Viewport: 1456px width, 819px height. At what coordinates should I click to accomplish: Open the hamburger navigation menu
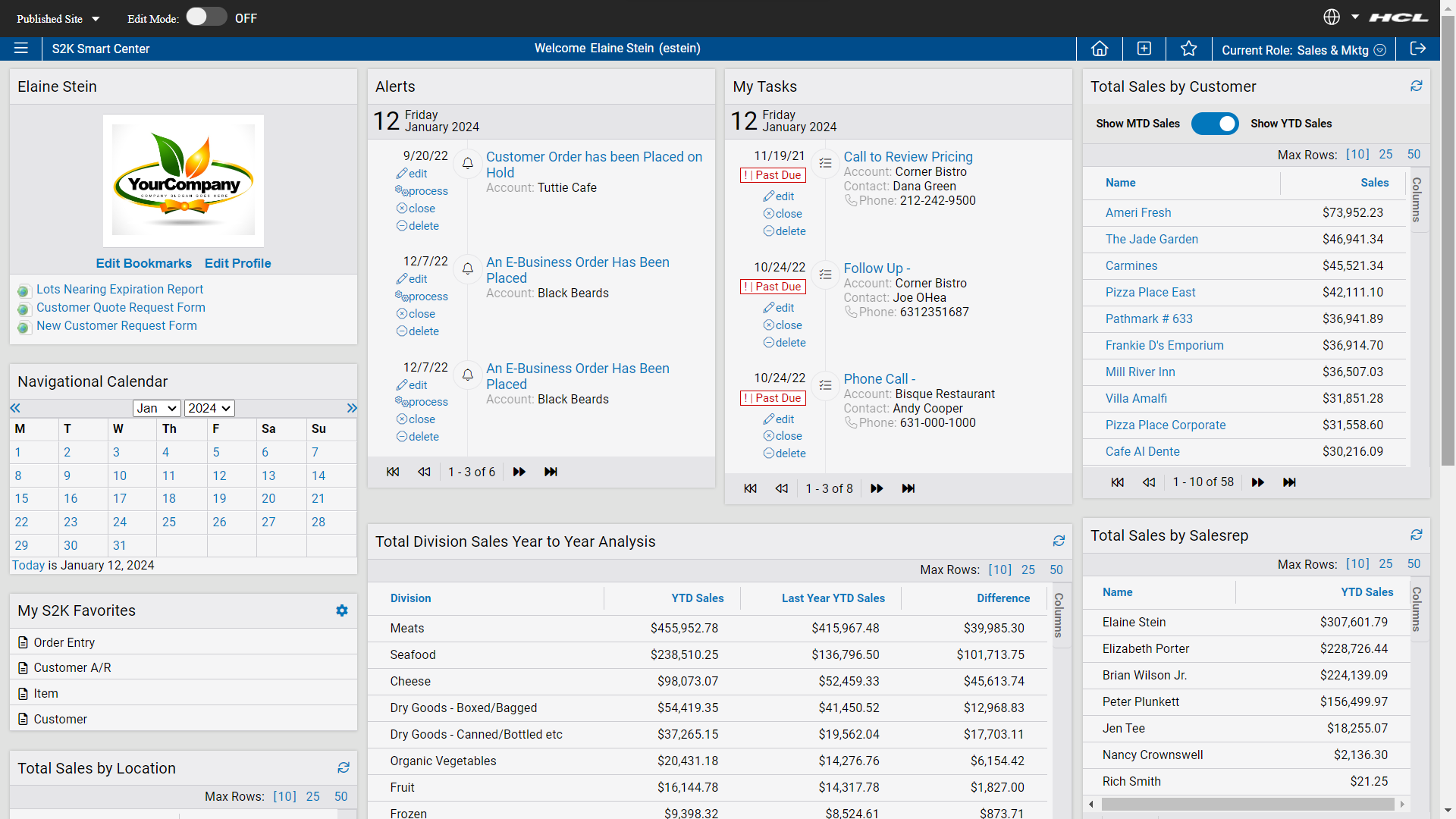[20, 49]
